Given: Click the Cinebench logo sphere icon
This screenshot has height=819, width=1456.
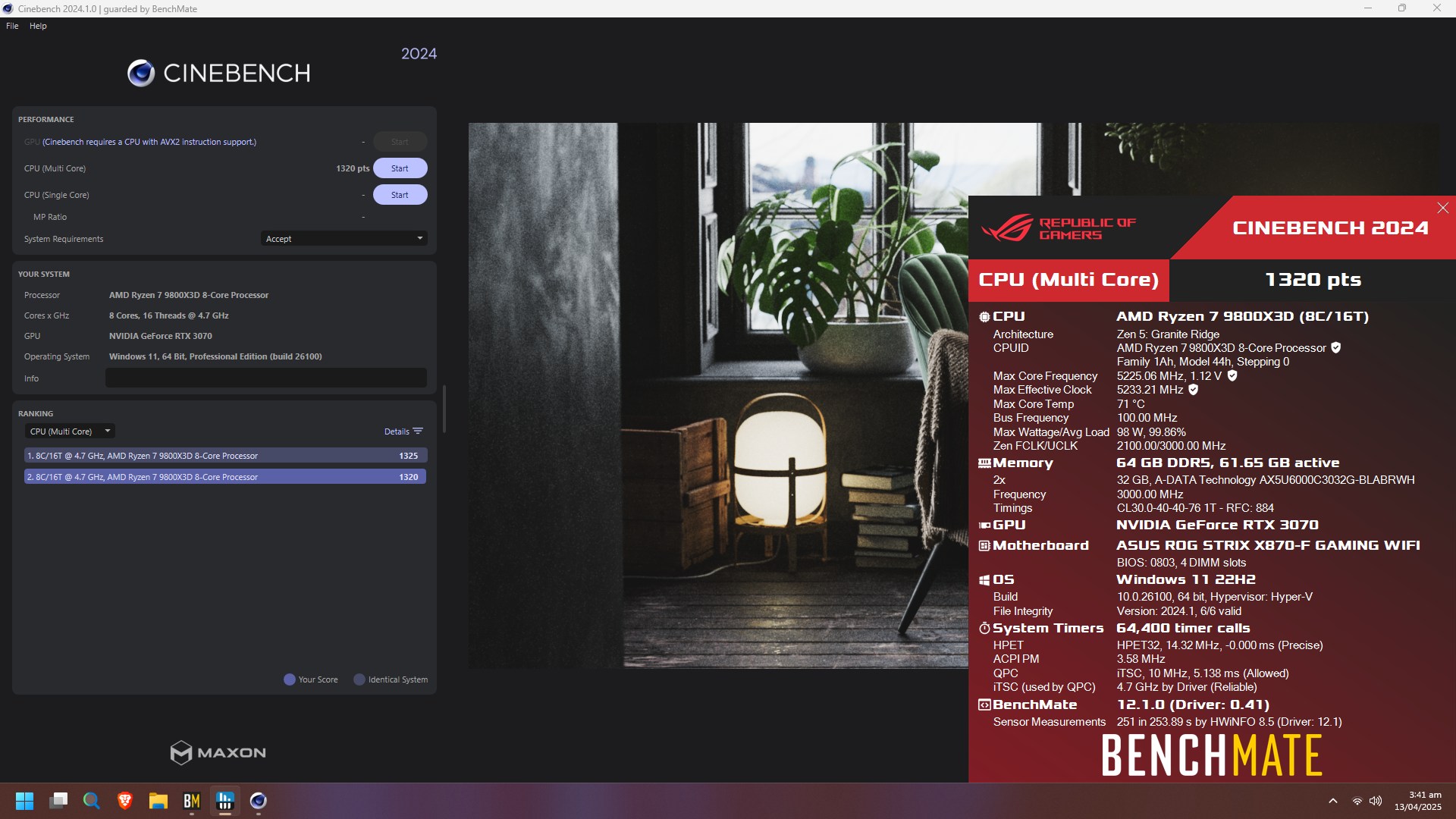Looking at the screenshot, I should [x=141, y=73].
